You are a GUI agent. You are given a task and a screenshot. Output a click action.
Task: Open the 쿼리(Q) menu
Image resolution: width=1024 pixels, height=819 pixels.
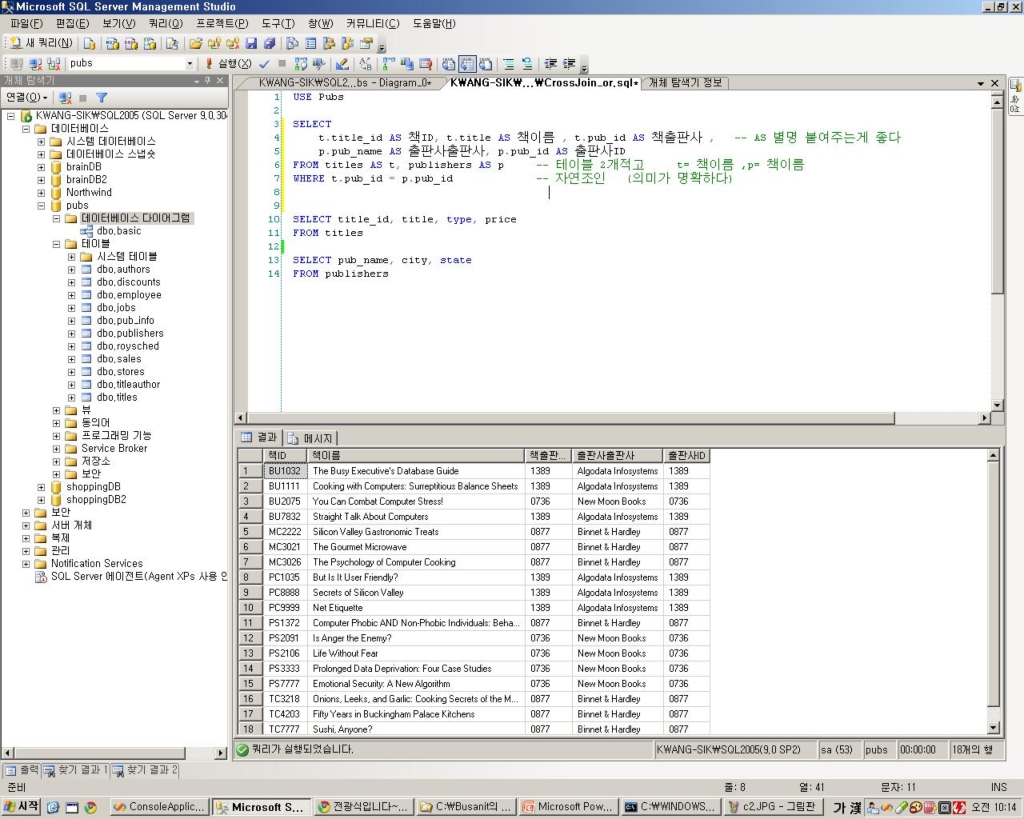click(165, 24)
